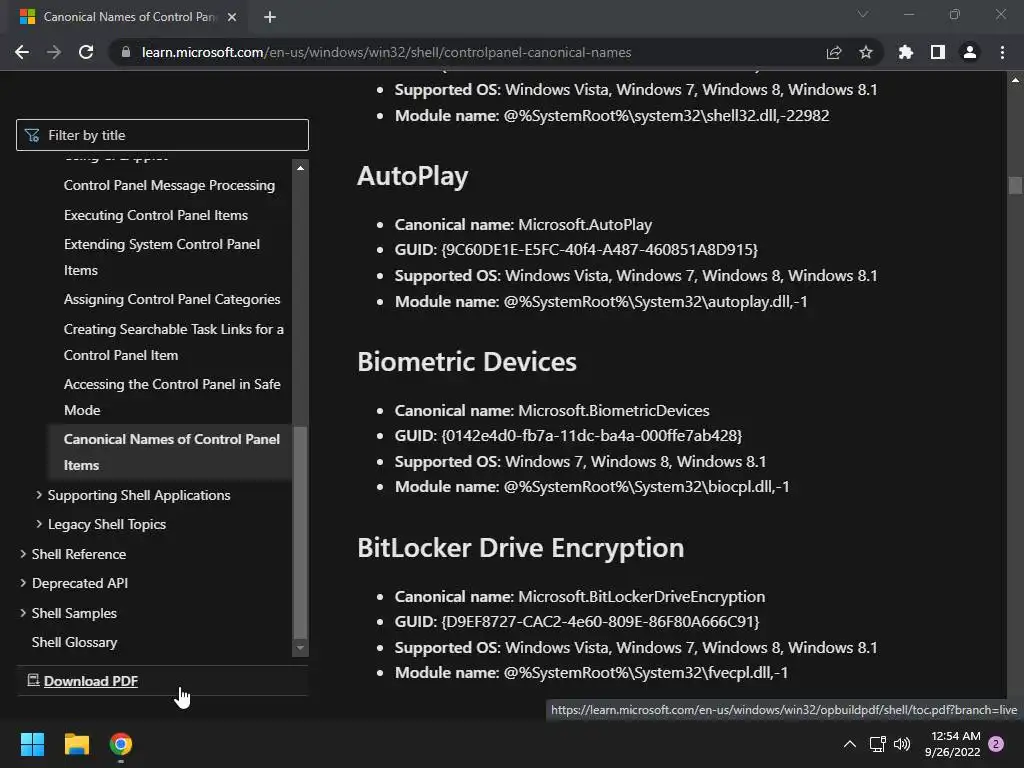The width and height of the screenshot is (1024, 768).
Task: Click the address bar URL
Action: click(386, 52)
